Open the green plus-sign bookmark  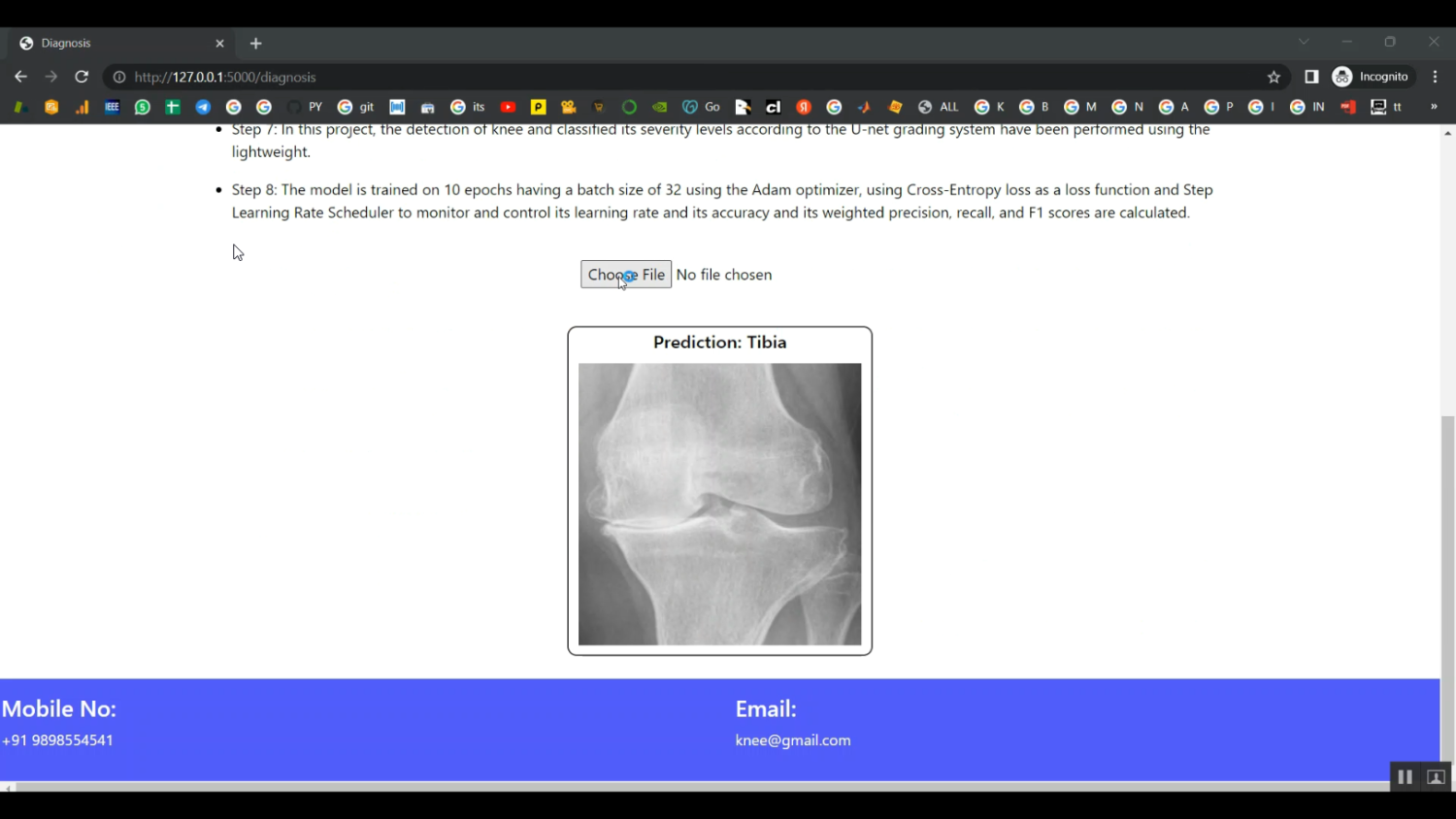coord(173,107)
